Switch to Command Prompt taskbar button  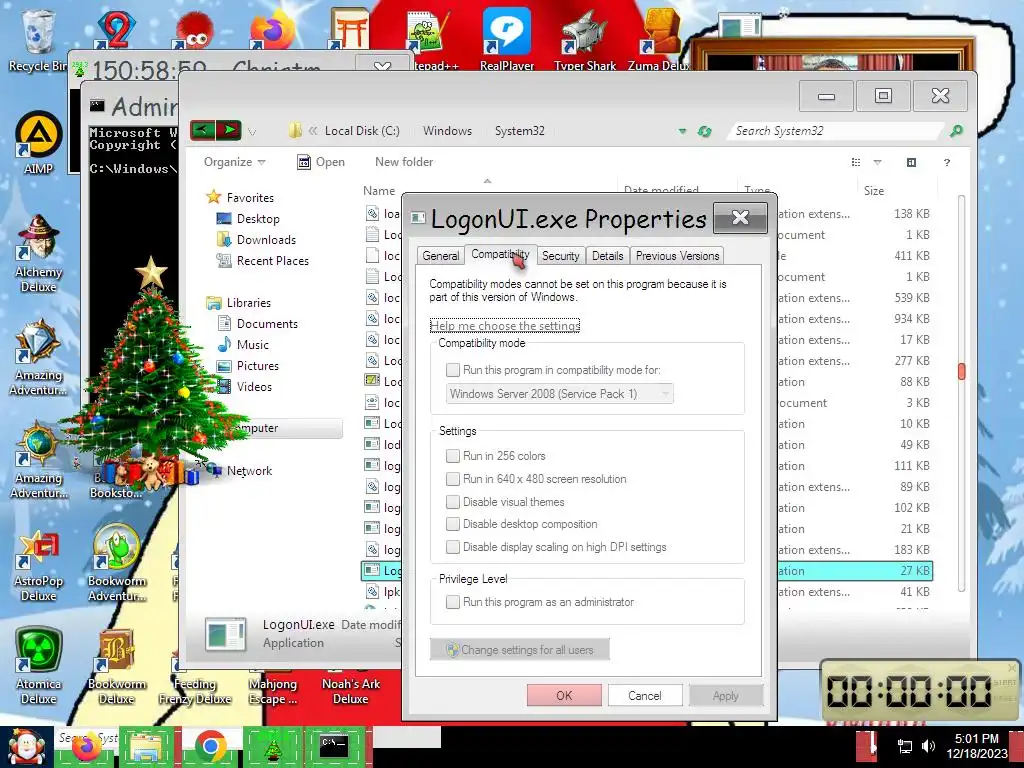tap(334, 747)
